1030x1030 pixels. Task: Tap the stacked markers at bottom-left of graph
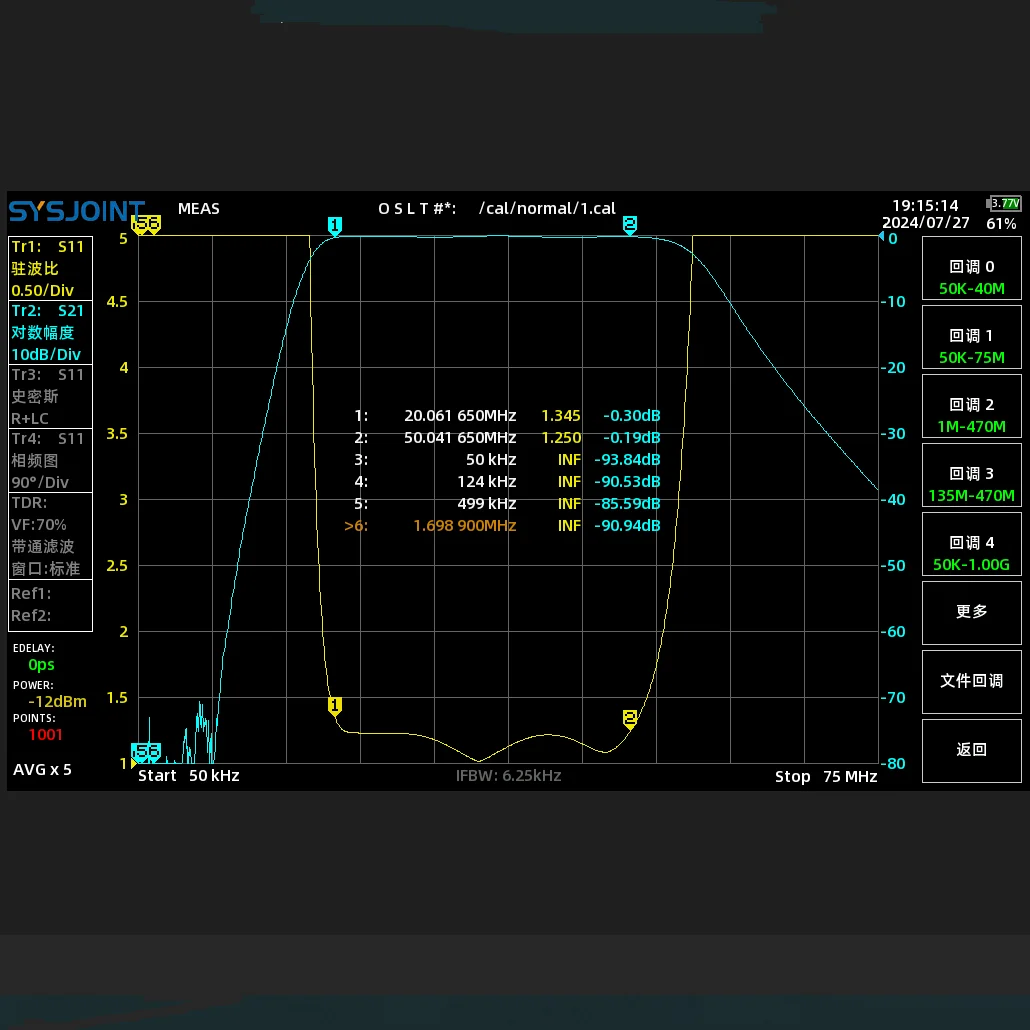[x=146, y=750]
